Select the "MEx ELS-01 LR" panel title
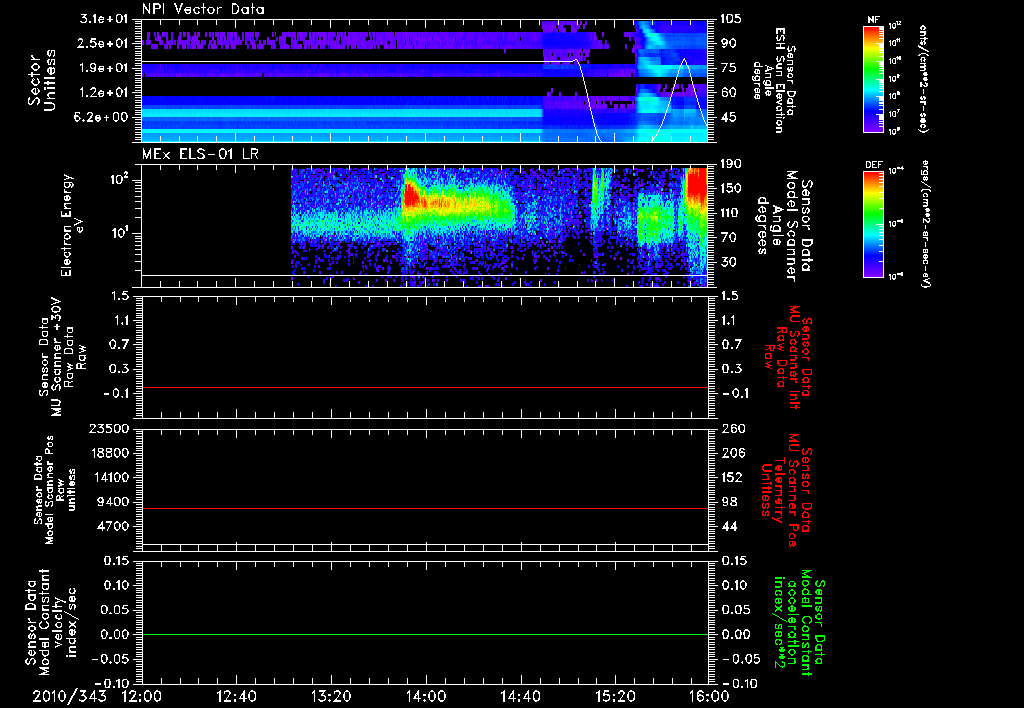The height and width of the screenshot is (708, 1024). (199, 155)
